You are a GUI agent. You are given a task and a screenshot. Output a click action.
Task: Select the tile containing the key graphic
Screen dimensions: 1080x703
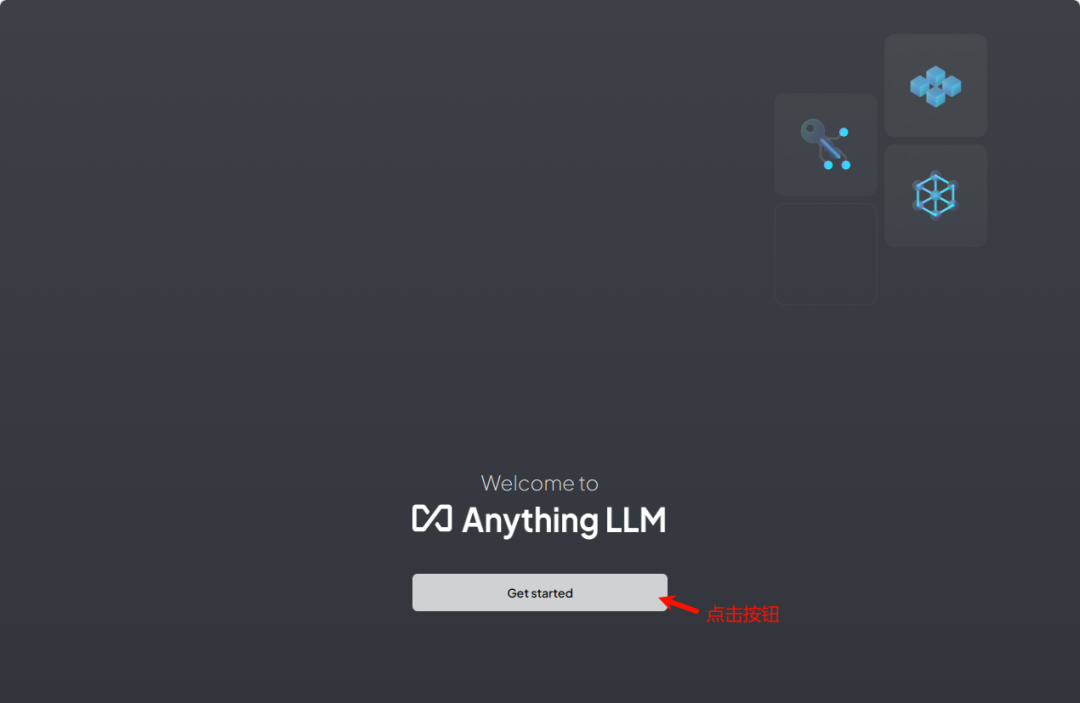[x=825, y=145]
